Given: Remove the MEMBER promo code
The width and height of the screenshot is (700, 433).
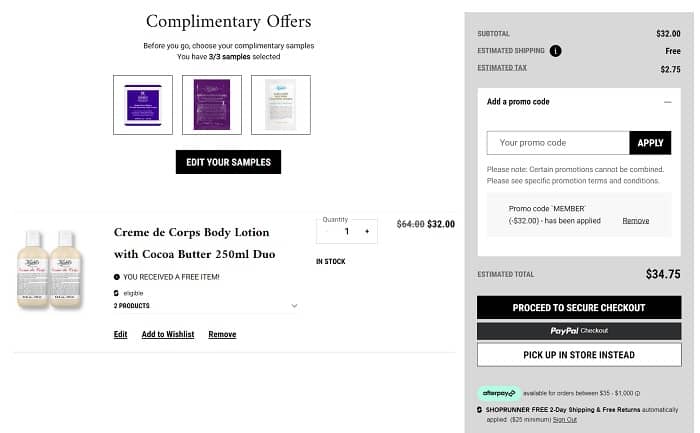Looking at the screenshot, I should coord(635,220).
